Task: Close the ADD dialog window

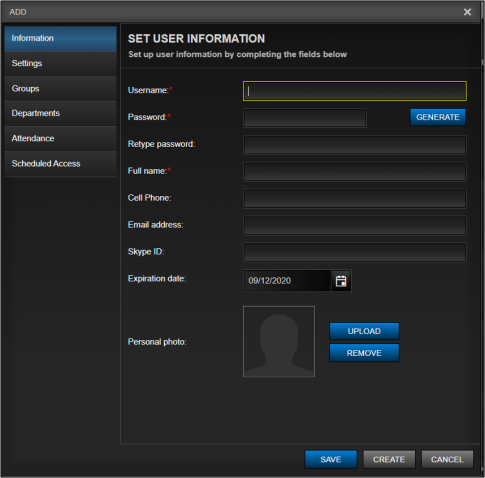Action: 467,12
